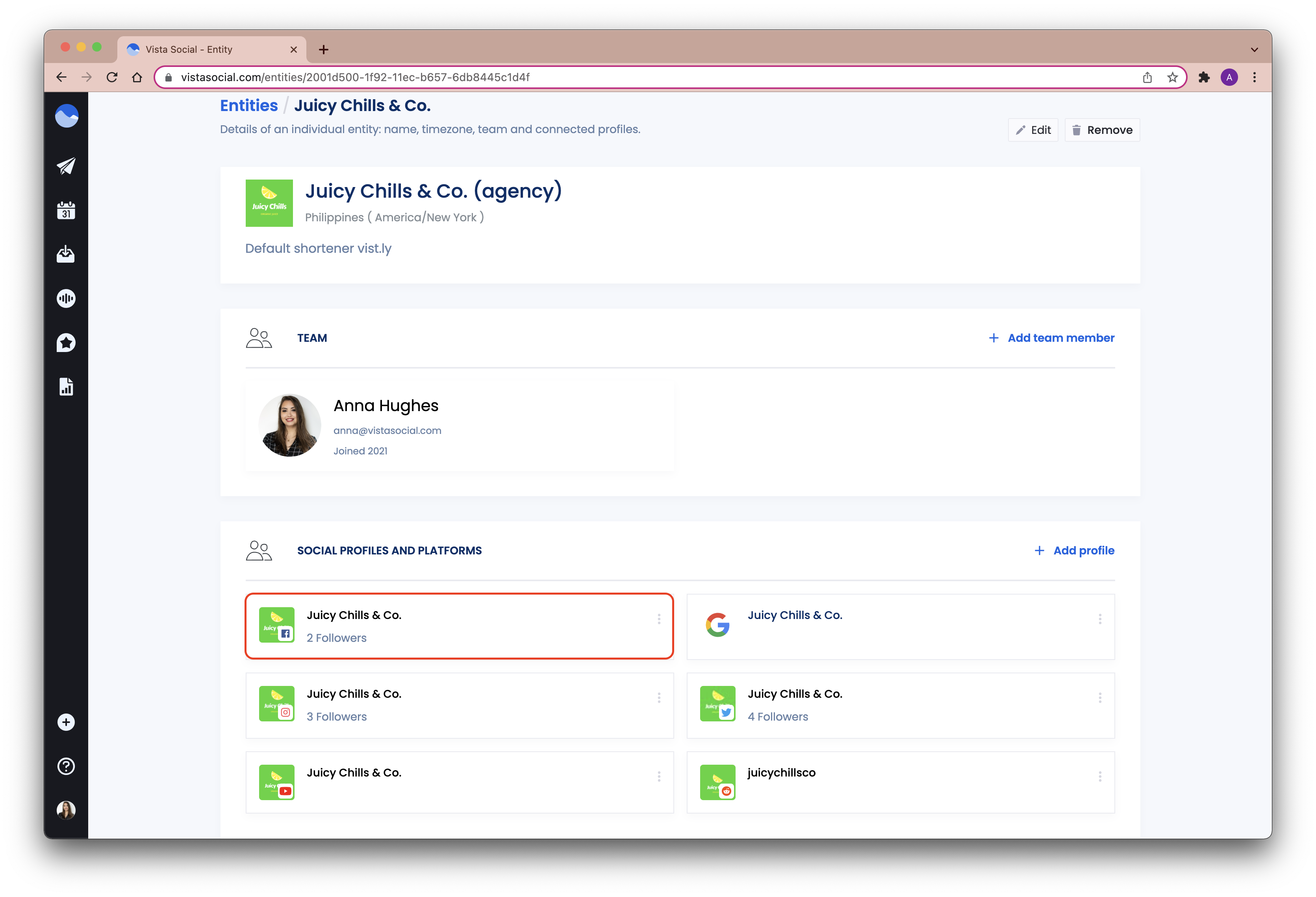
Task: Close the Vista Social - Entity tab
Action: [x=293, y=50]
